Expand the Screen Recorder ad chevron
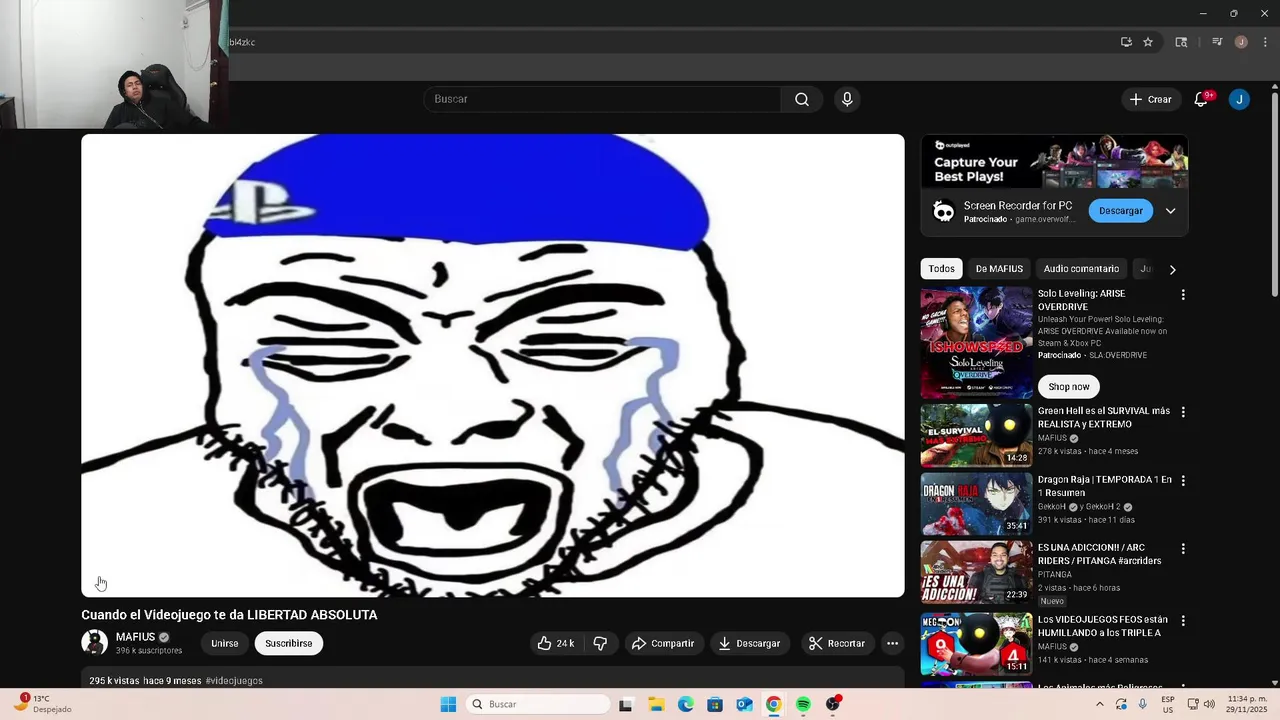This screenshot has height=720, width=1280. click(1170, 211)
